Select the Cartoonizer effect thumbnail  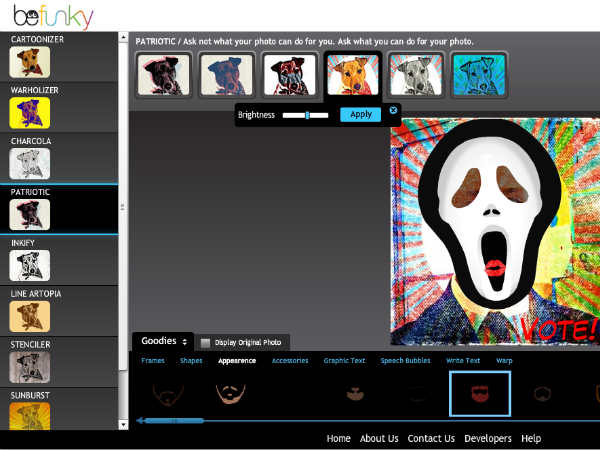click(x=29, y=62)
